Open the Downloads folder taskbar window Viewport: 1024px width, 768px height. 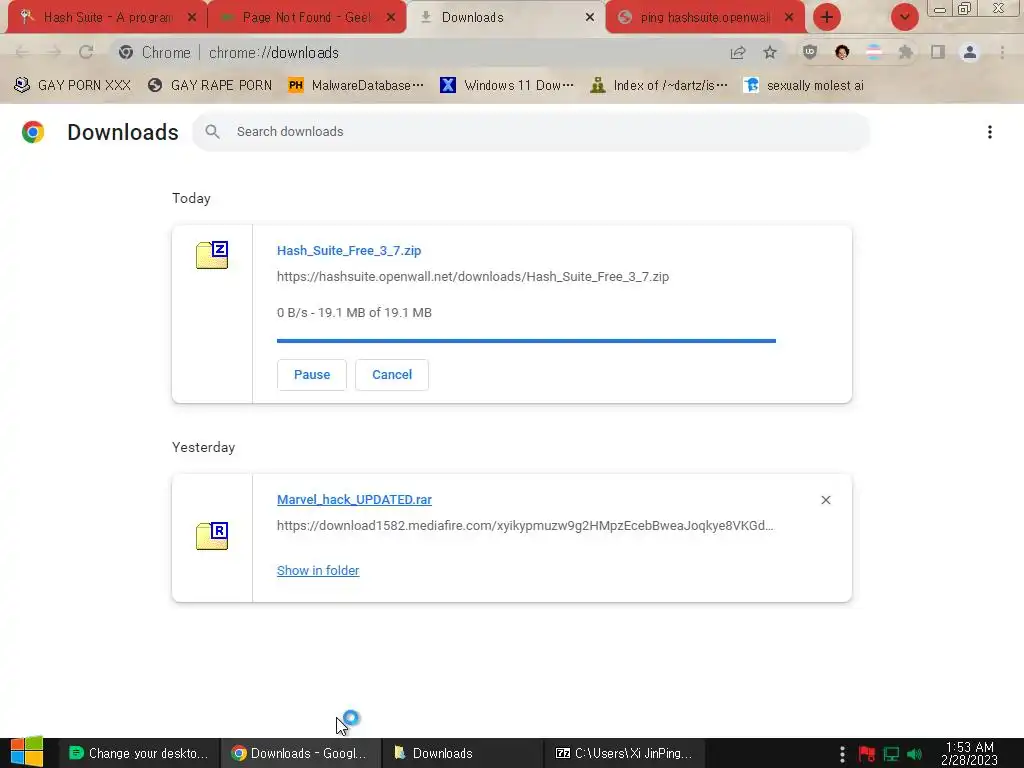(461, 753)
